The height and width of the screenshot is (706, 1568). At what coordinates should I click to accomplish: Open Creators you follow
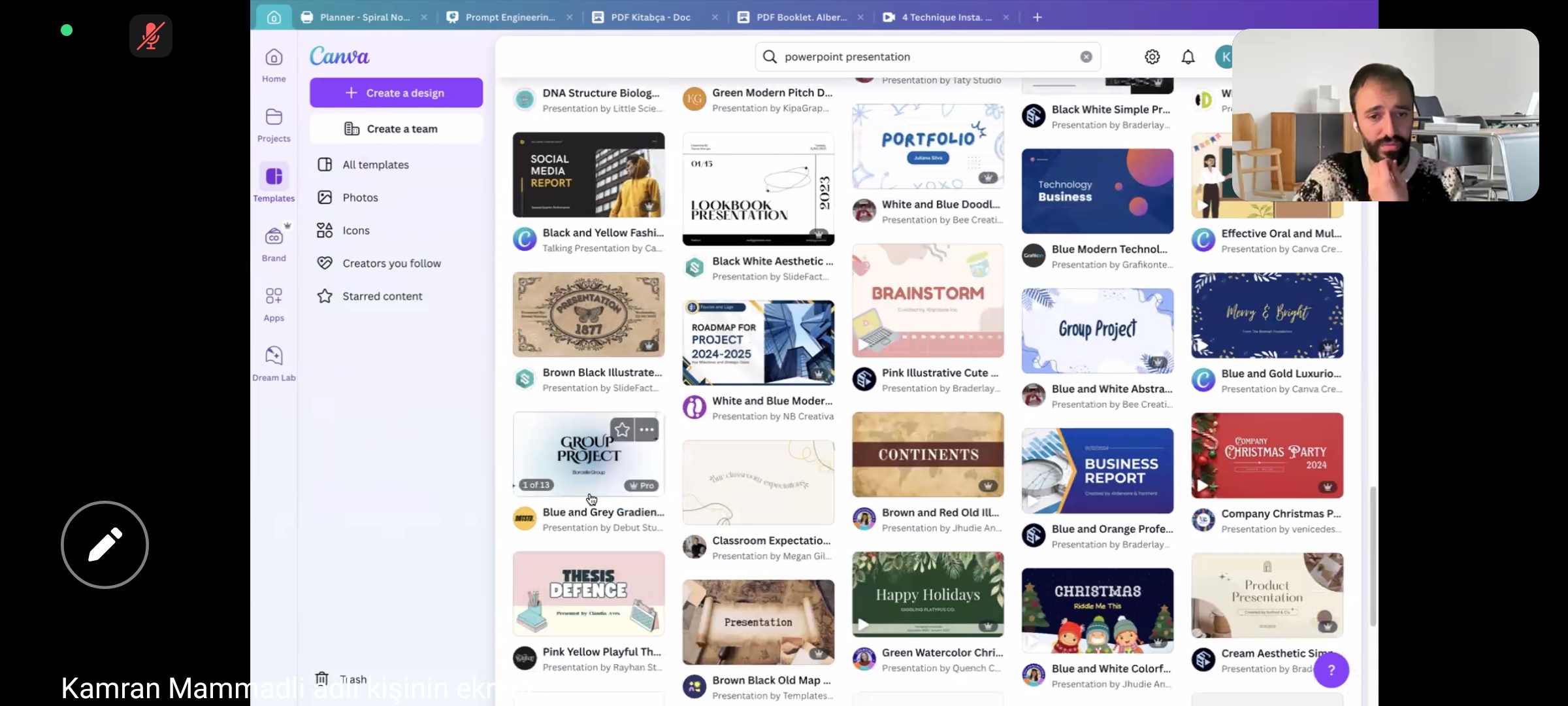click(x=391, y=263)
